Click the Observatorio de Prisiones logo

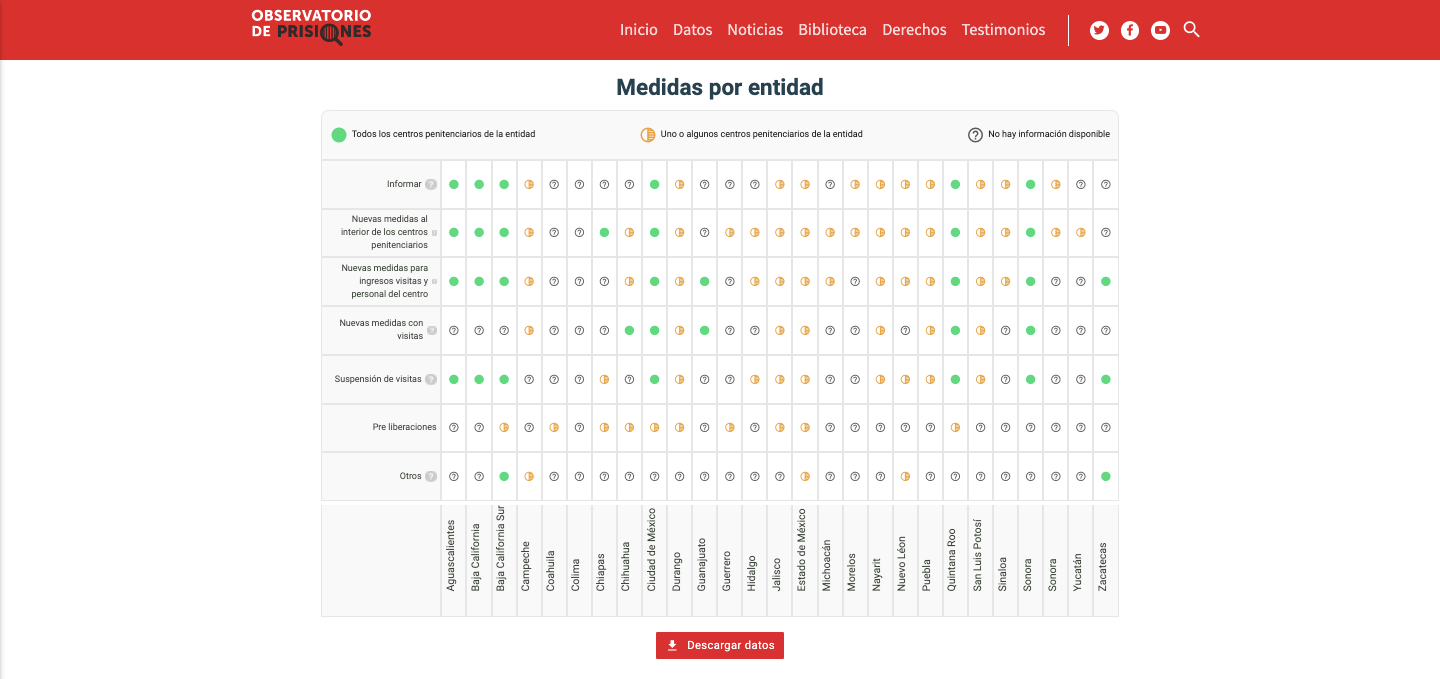tap(311, 26)
